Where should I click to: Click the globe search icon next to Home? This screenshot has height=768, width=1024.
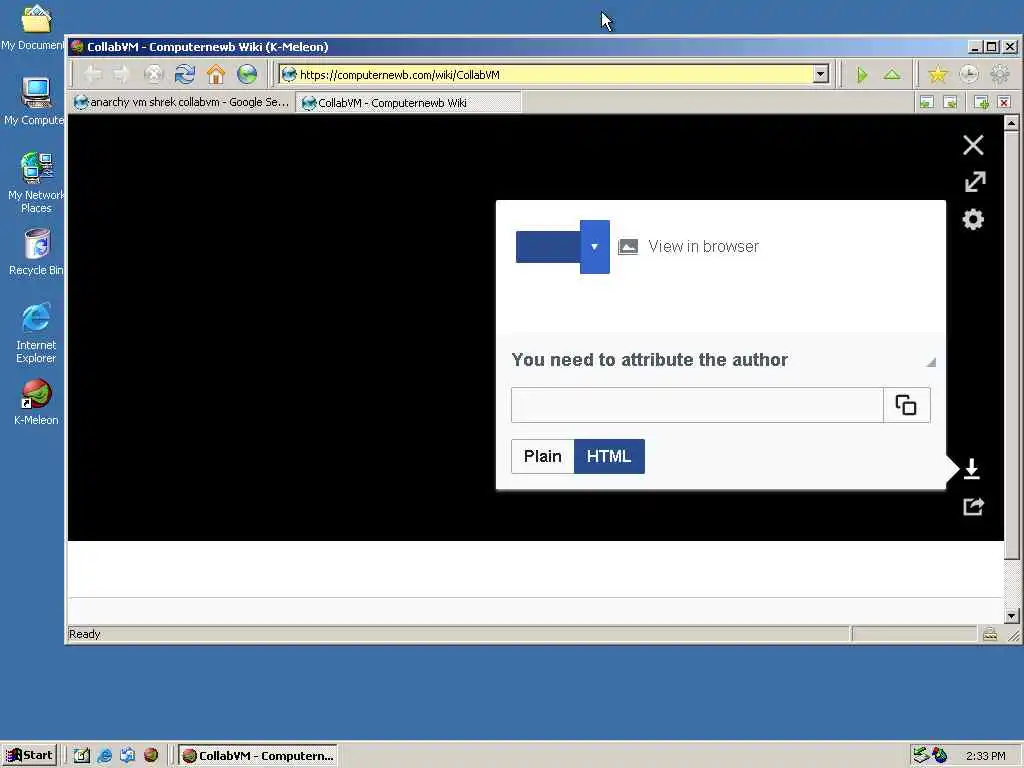coord(247,74)
